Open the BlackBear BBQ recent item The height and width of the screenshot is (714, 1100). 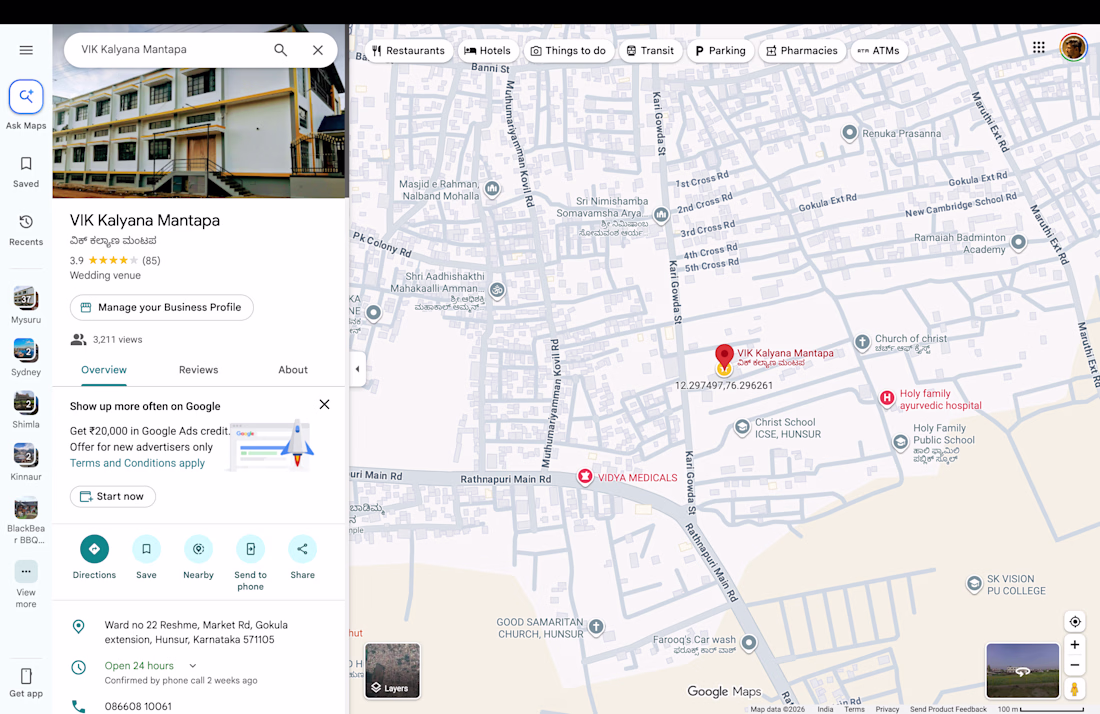(x=26, y=519)
